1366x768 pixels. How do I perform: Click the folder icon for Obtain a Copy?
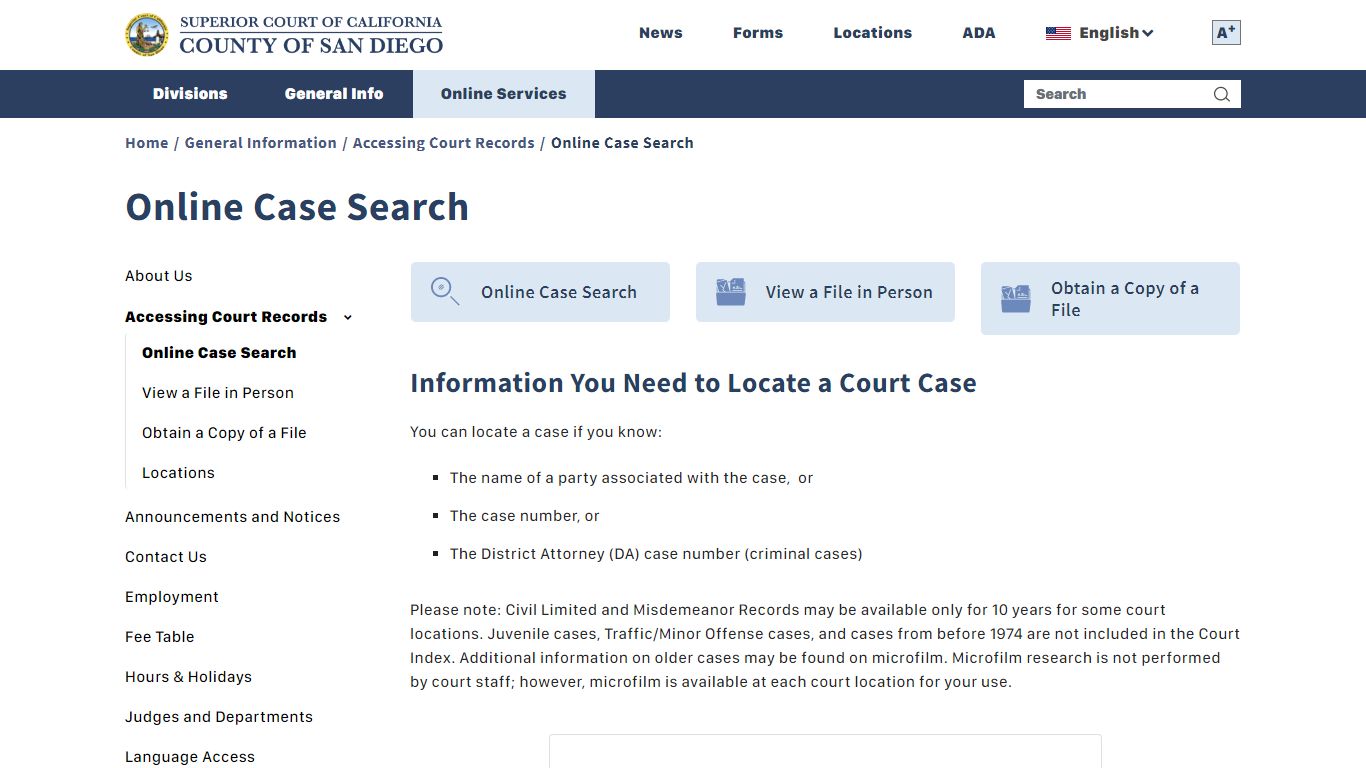click(x=1016, y=298)
